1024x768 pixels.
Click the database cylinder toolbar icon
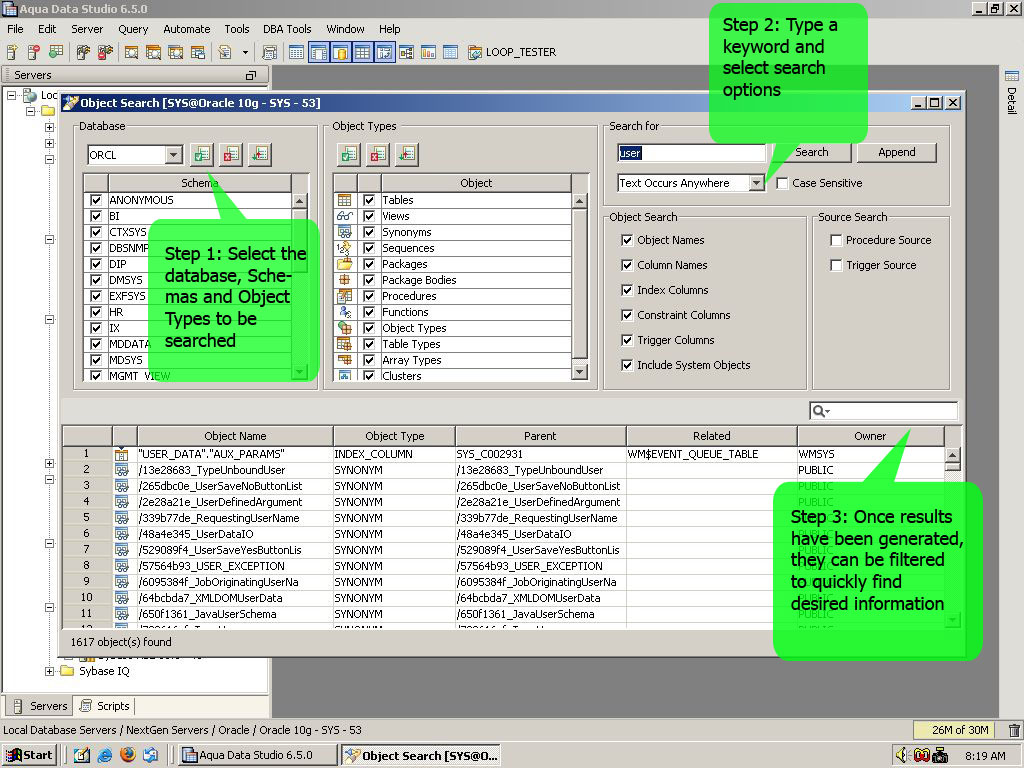[340, 52]
